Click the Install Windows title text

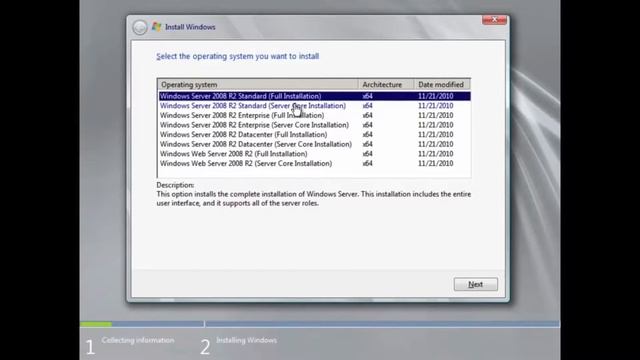click(190, 27)
